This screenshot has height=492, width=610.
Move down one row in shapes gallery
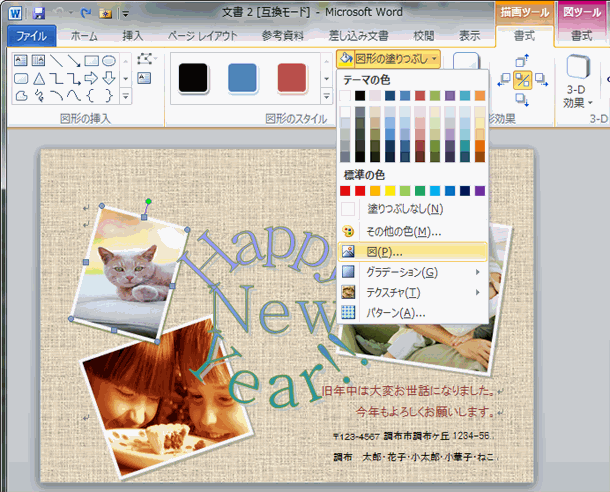click(126, 79)
